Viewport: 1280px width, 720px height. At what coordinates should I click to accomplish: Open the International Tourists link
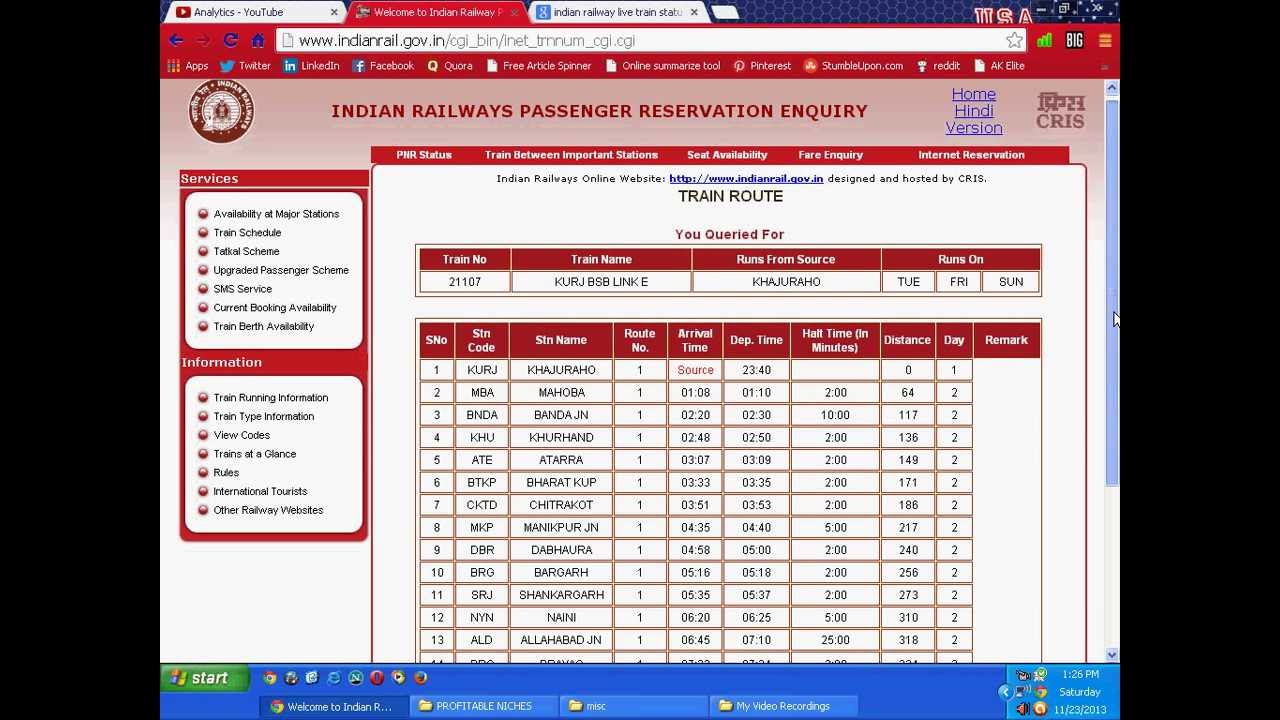pos(260,492)
